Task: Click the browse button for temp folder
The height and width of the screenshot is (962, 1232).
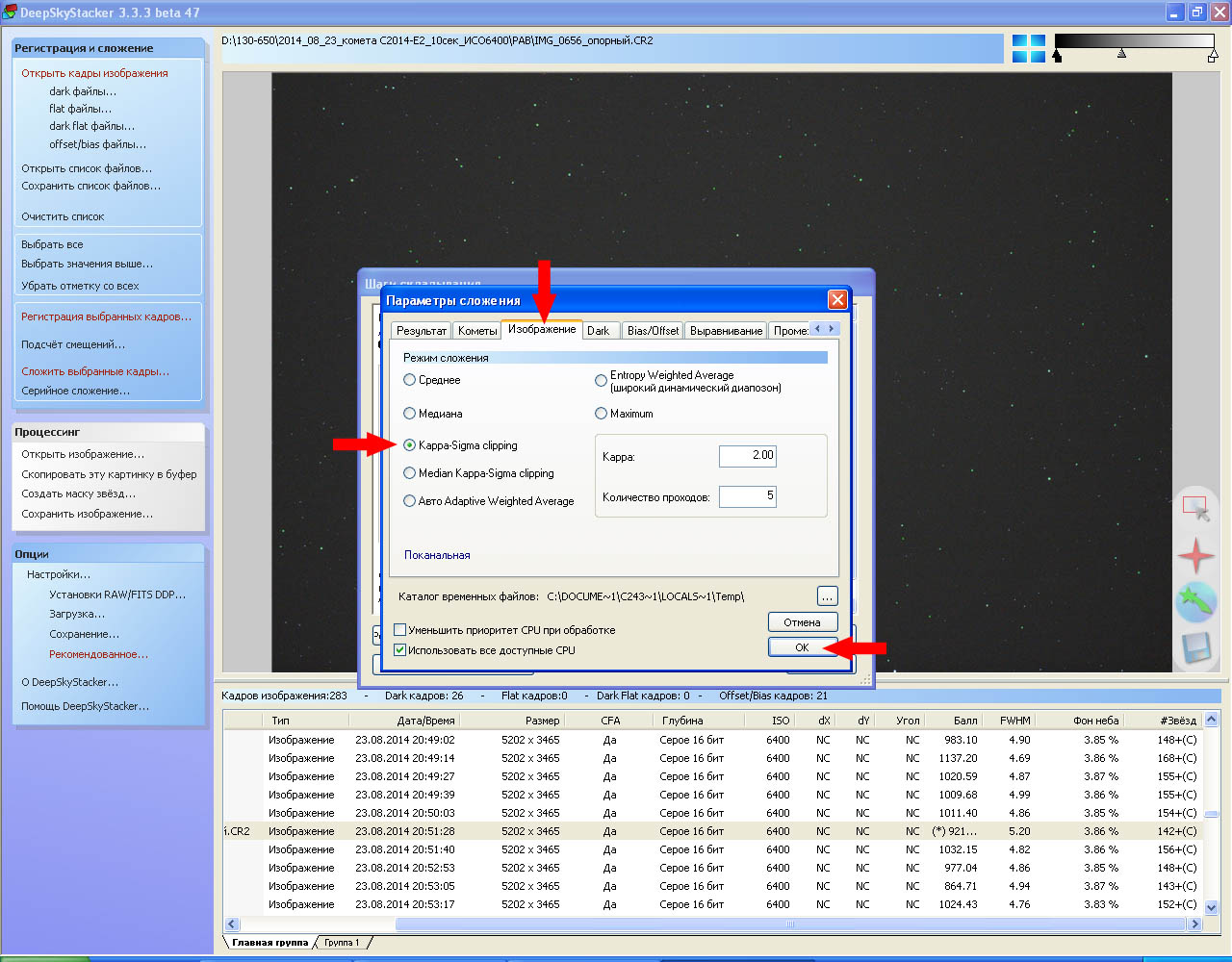Action: 827,596
